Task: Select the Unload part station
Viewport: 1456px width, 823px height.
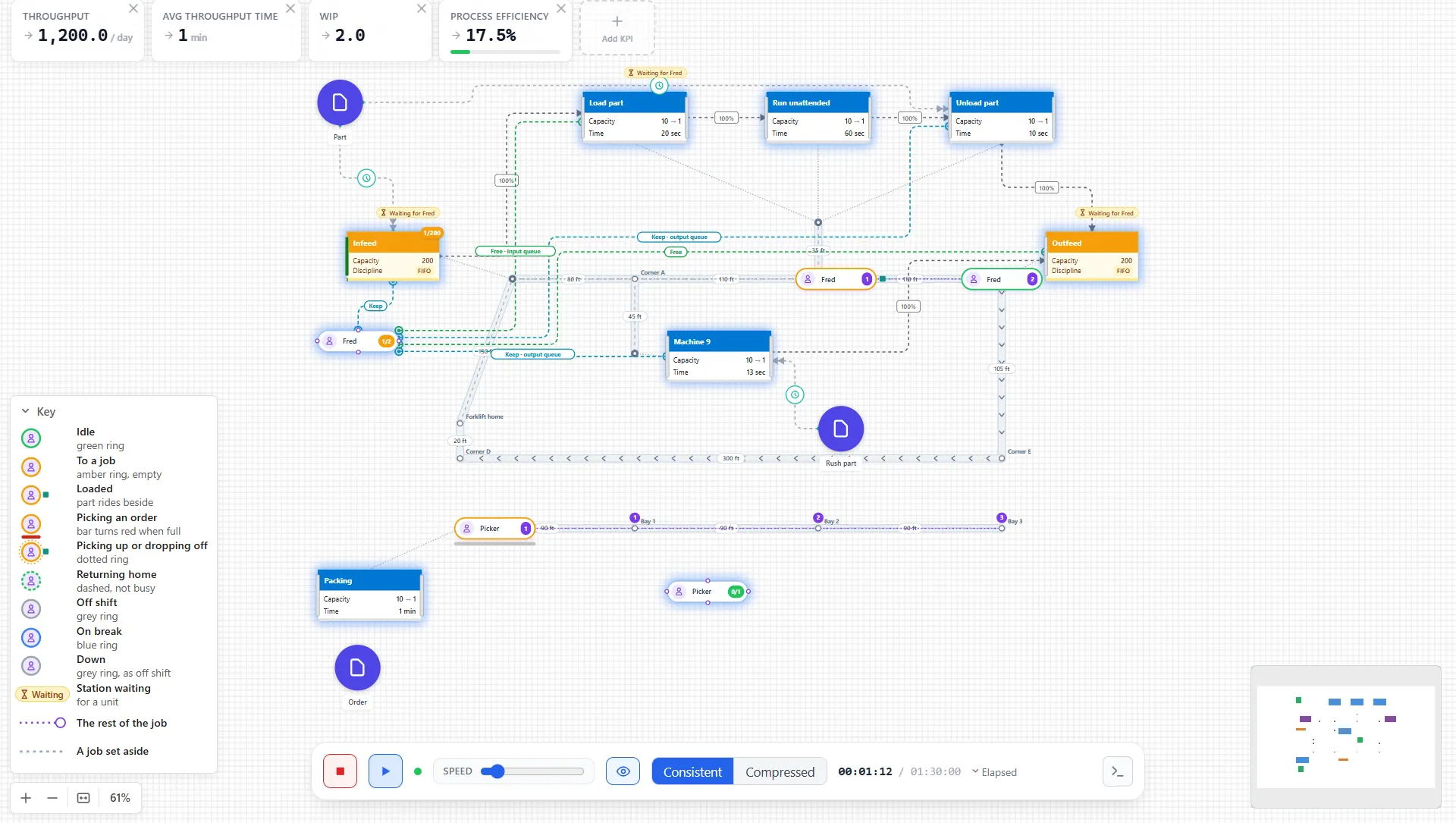Action: pyautogui.click(x=1001, y=117)
